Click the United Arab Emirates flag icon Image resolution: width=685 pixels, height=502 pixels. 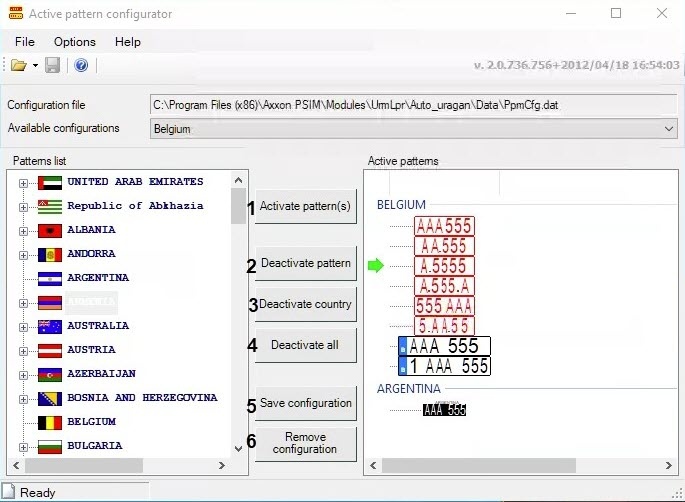pos(49,183)
